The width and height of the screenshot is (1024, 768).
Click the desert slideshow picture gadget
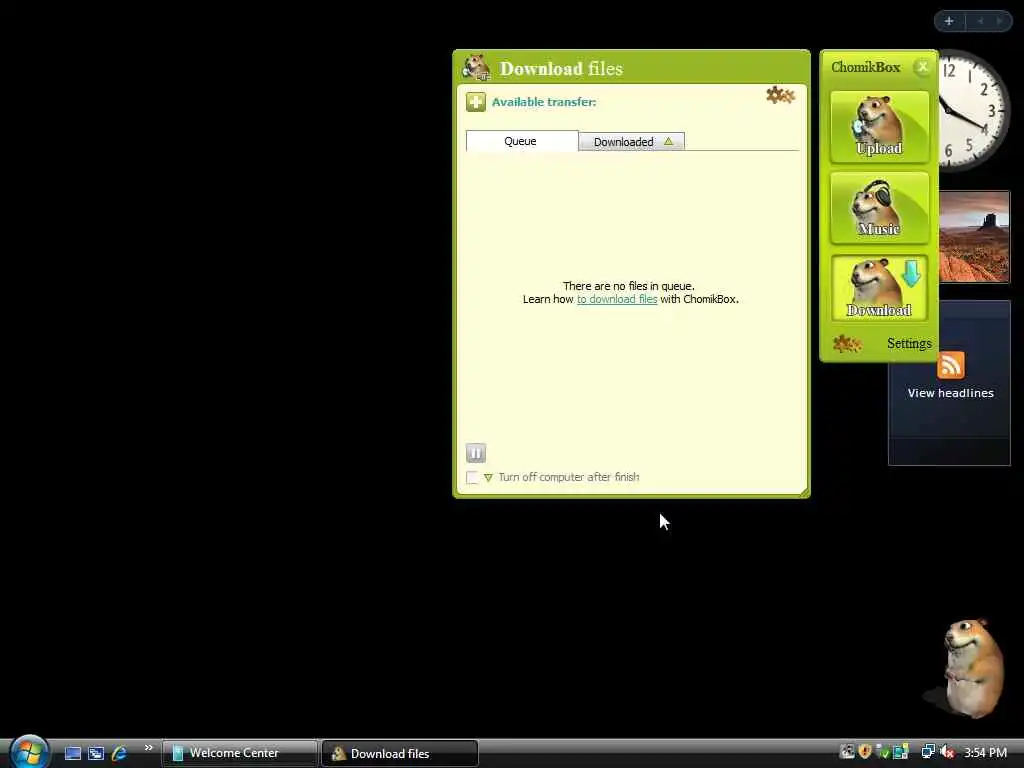tap(974, 236)
